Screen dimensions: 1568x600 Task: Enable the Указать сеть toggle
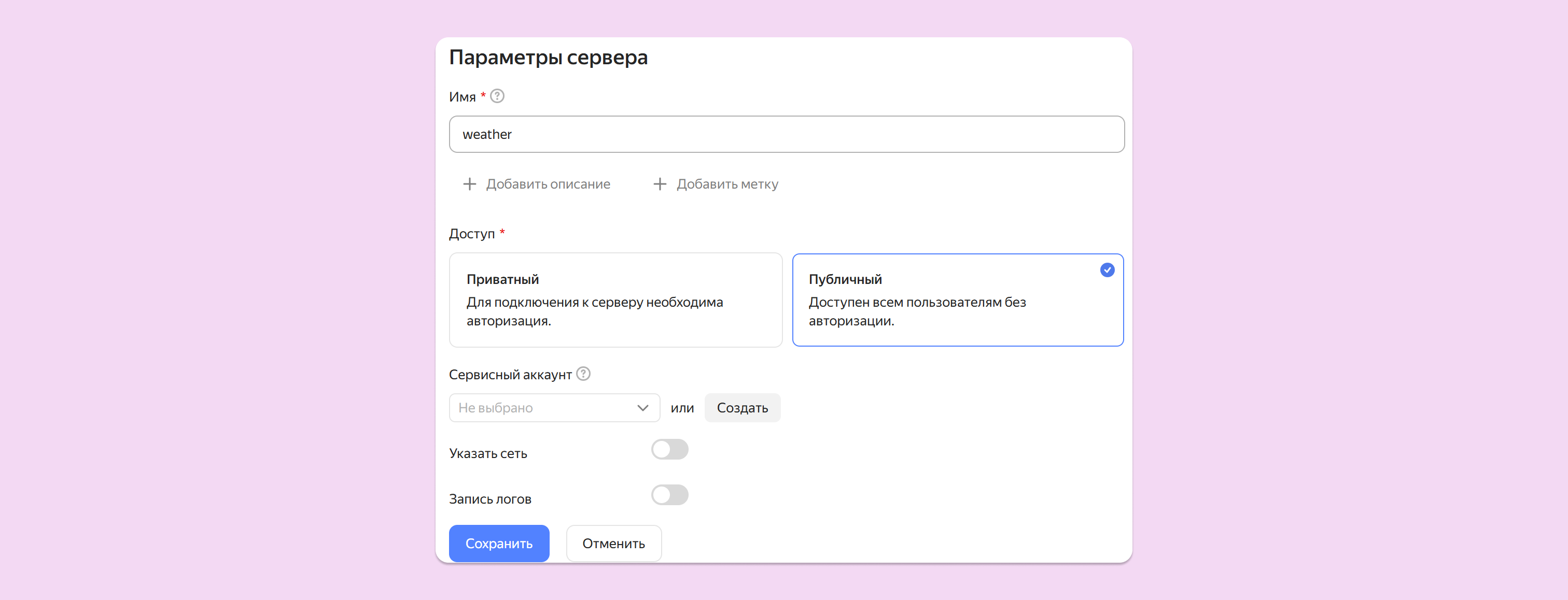(x=669, y=450)
